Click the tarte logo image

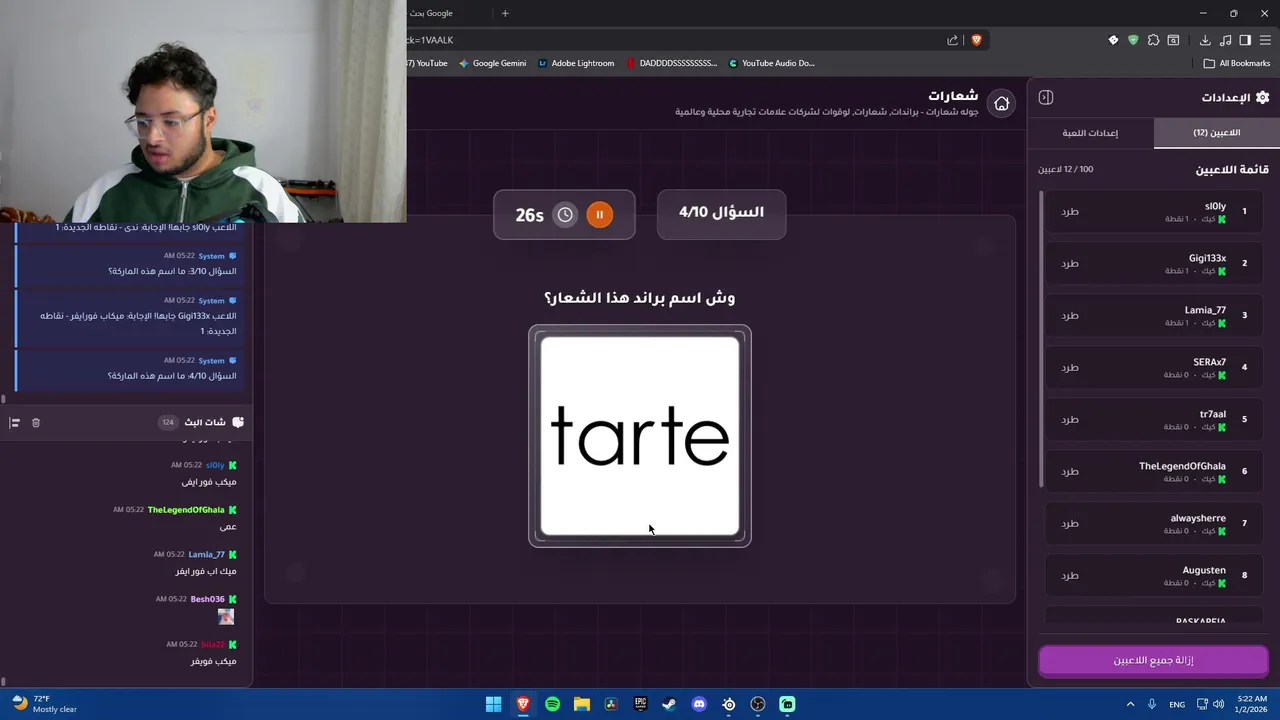pyautogui.click(x=640, y=436)
